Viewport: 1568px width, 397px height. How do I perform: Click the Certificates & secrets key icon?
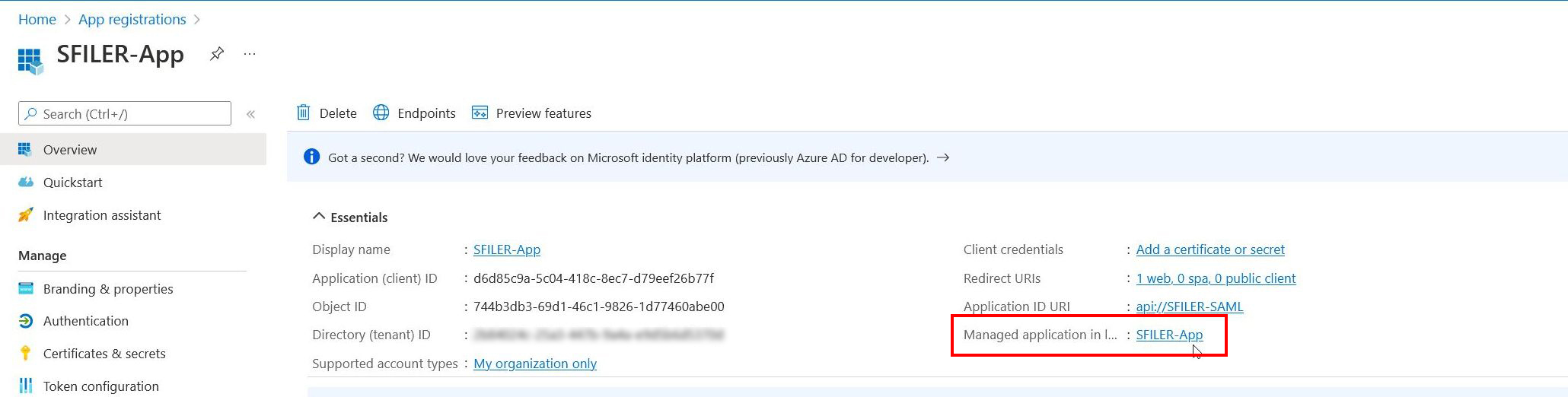tap(26, 353)
